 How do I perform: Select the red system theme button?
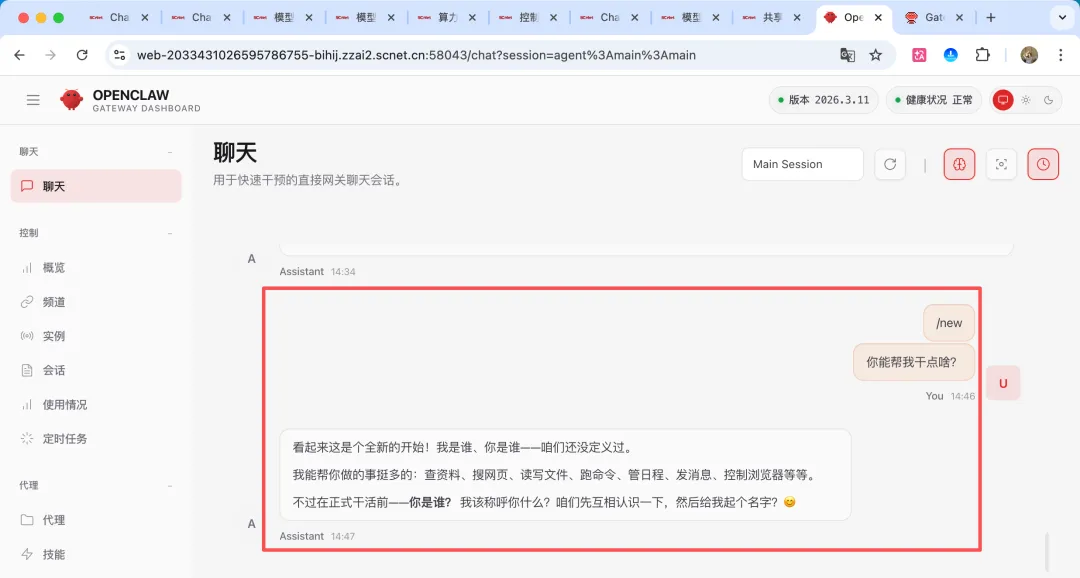coord(1003,100)
